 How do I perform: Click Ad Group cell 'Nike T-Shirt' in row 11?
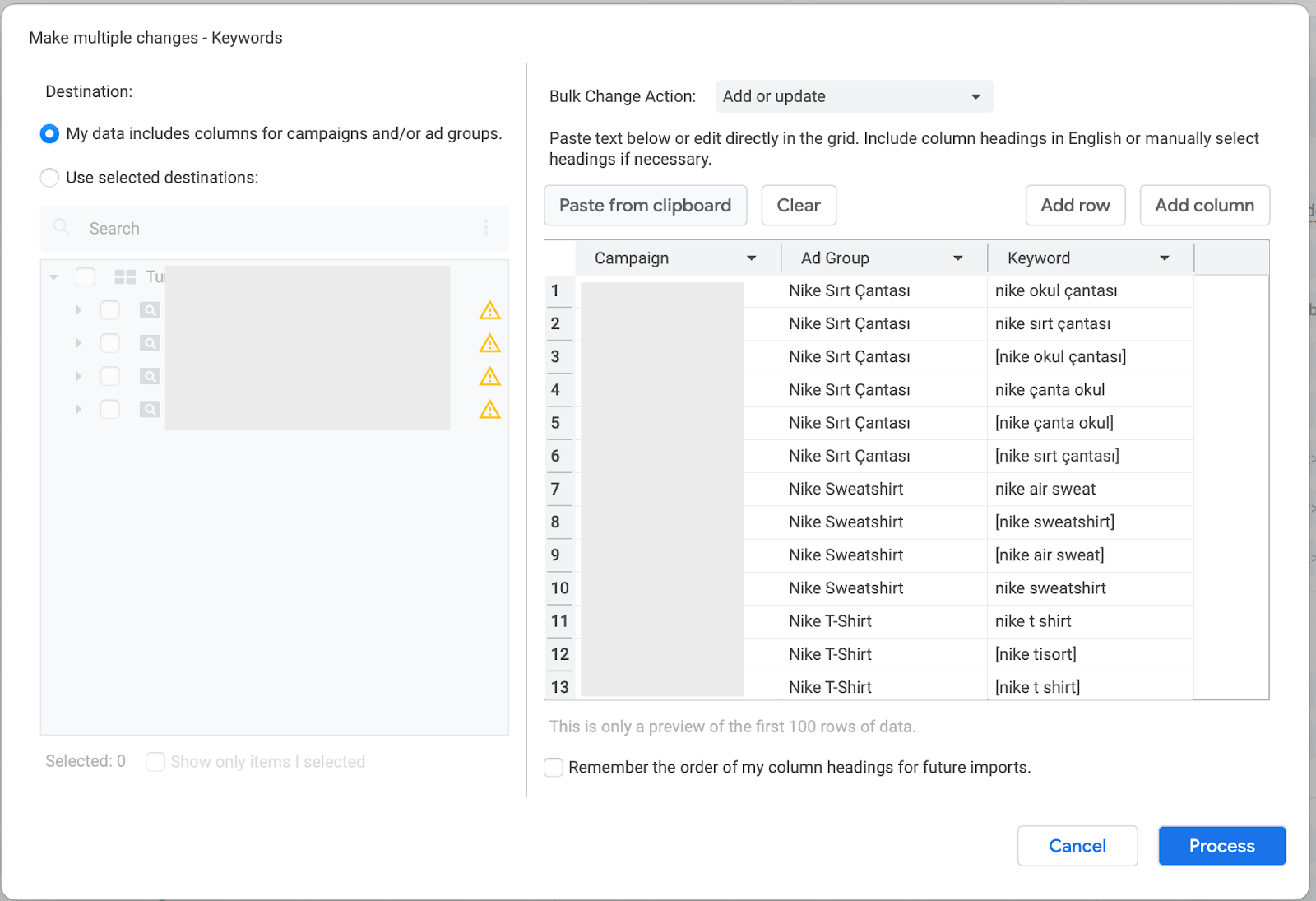click(884, 621)
